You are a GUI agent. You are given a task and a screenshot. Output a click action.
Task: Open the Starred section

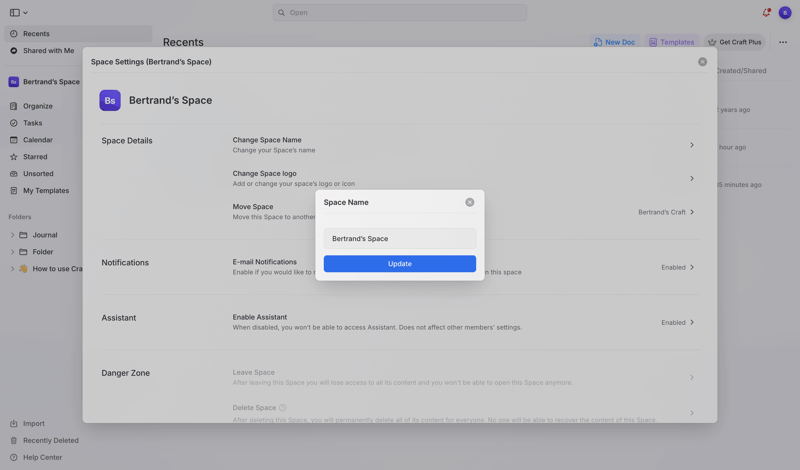[x=35, y=157]
